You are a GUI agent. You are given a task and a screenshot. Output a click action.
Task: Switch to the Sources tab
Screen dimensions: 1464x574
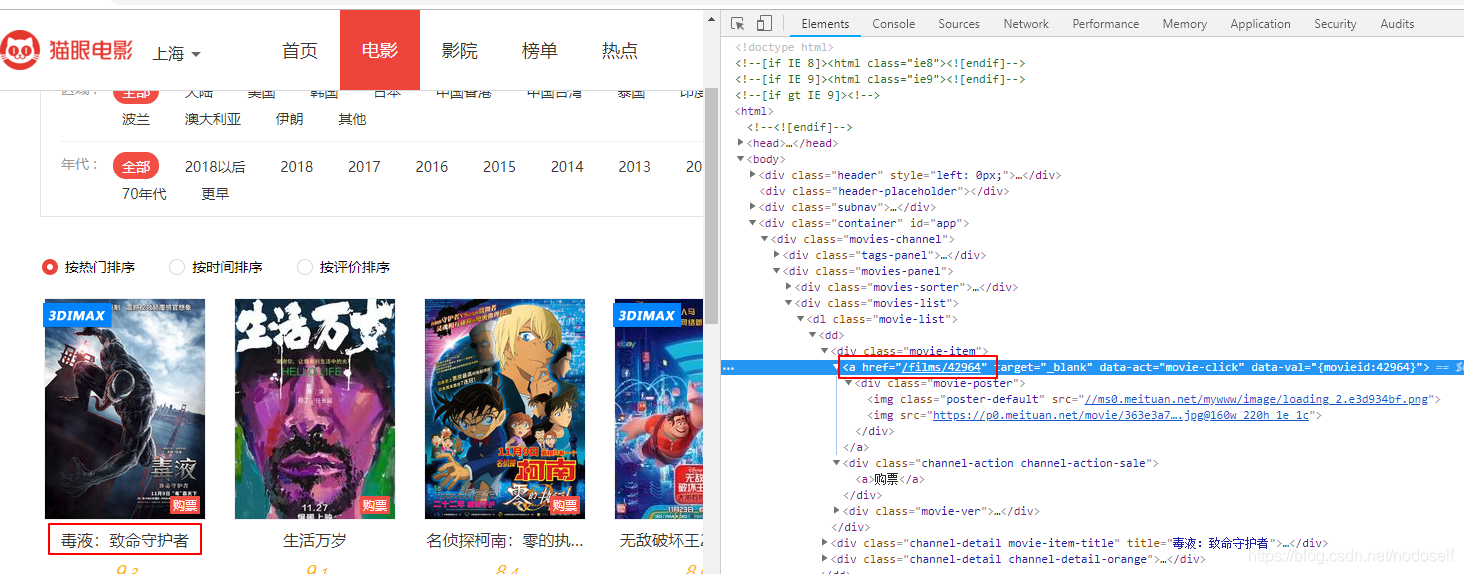pos(959,24)
